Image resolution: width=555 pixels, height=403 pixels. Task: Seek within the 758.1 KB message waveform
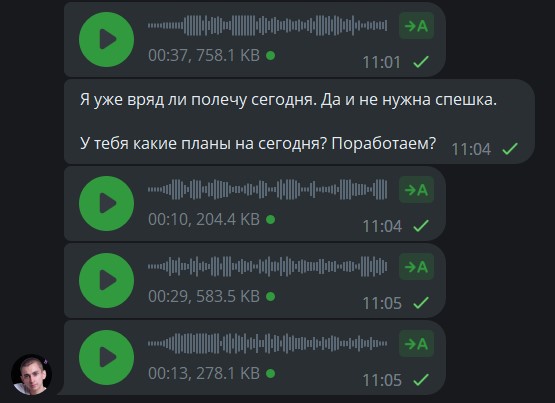(268, 25)
